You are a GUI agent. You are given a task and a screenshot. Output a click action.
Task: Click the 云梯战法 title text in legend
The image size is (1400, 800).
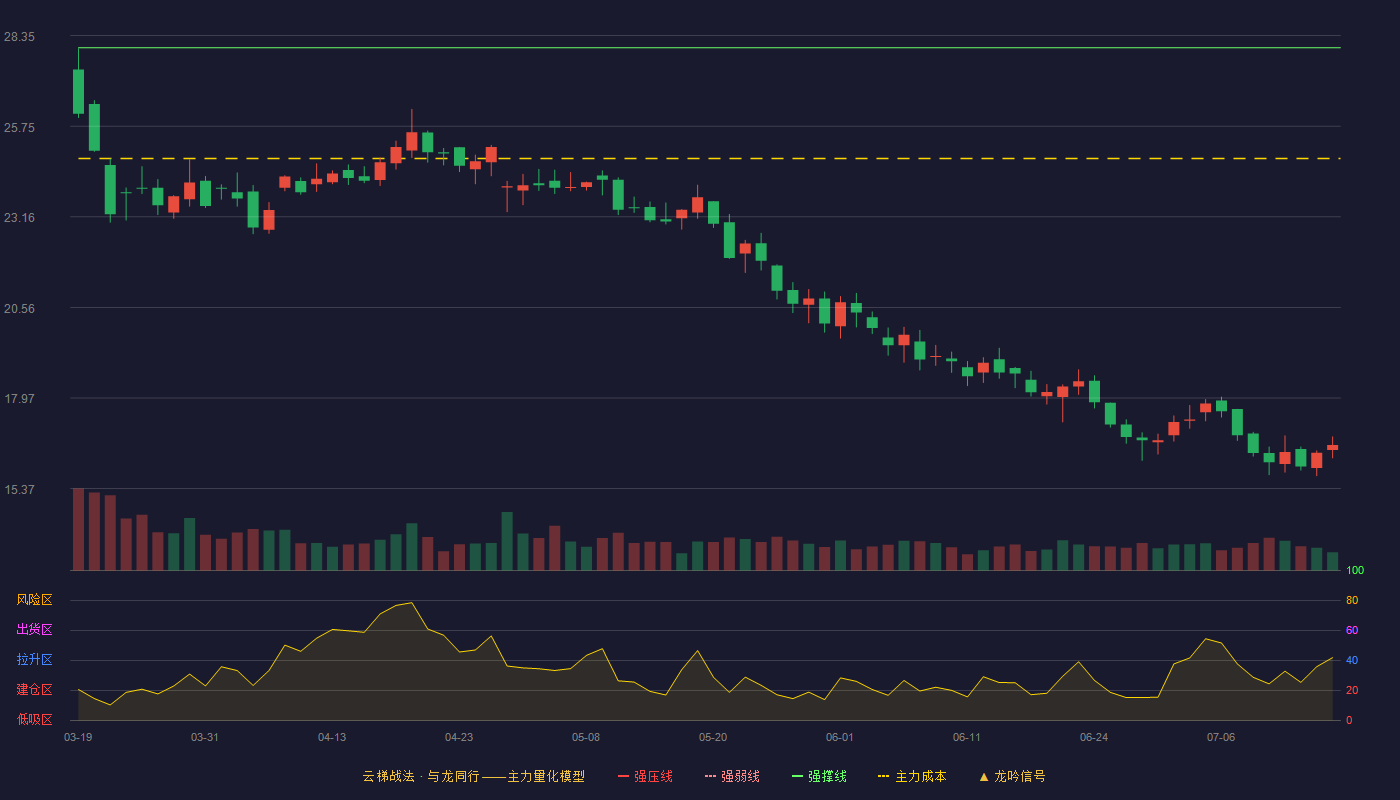(x=388, y=776)
